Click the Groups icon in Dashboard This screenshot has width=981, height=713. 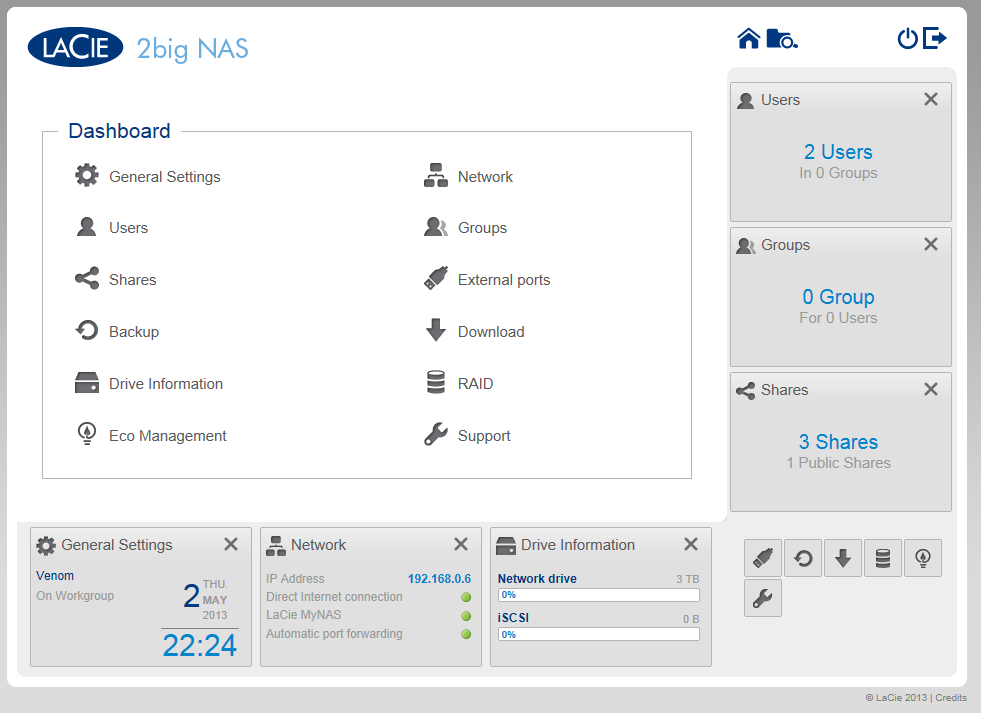(435, 227)
